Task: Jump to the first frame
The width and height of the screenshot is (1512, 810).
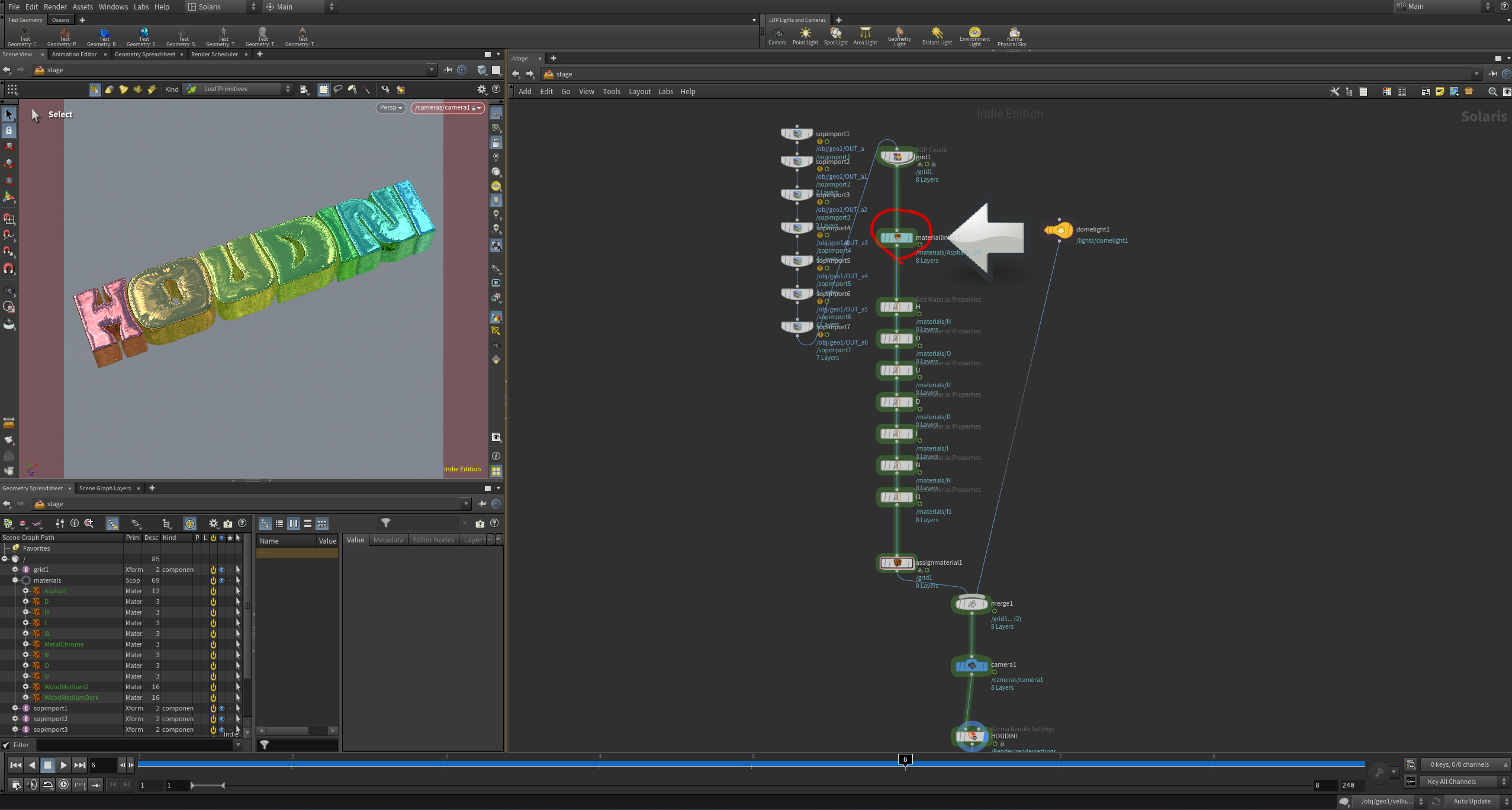Action: click(x=16, y=765)
